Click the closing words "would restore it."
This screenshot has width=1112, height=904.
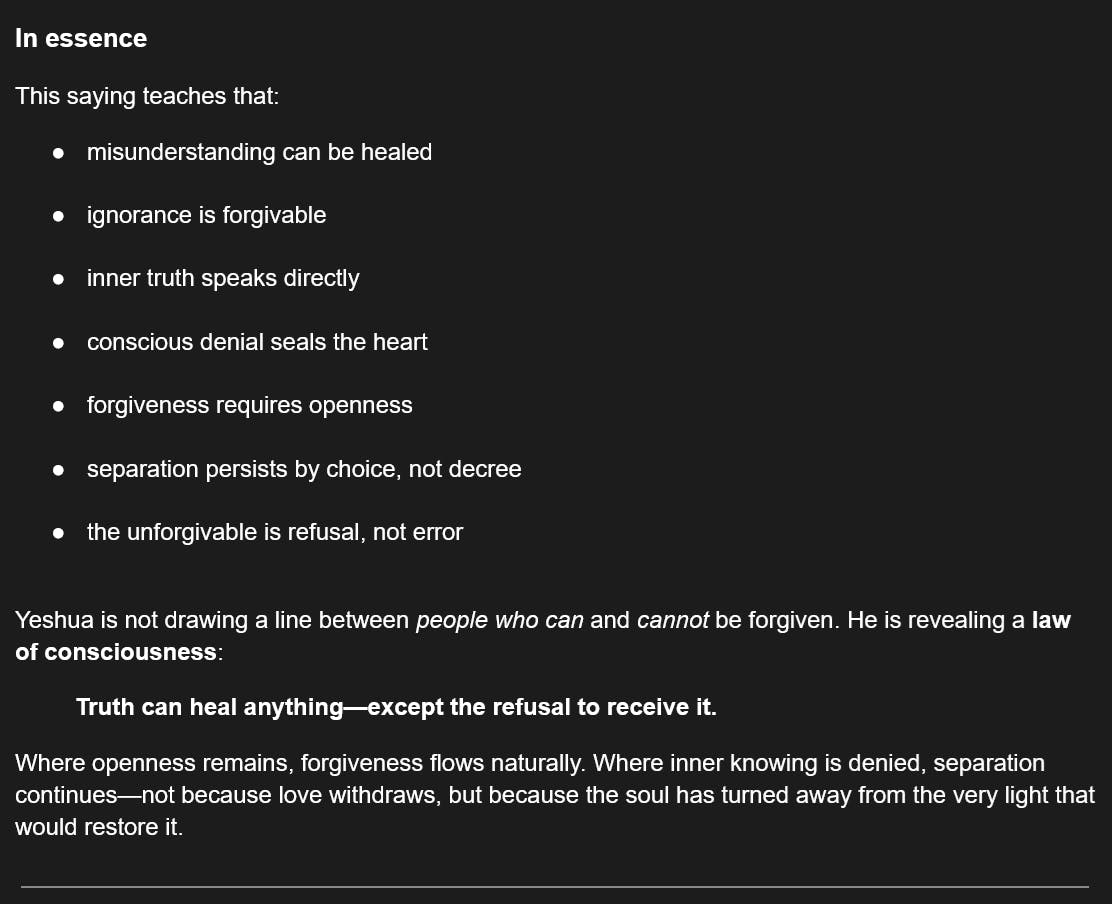pyautogui.click(x=99, y=828)
